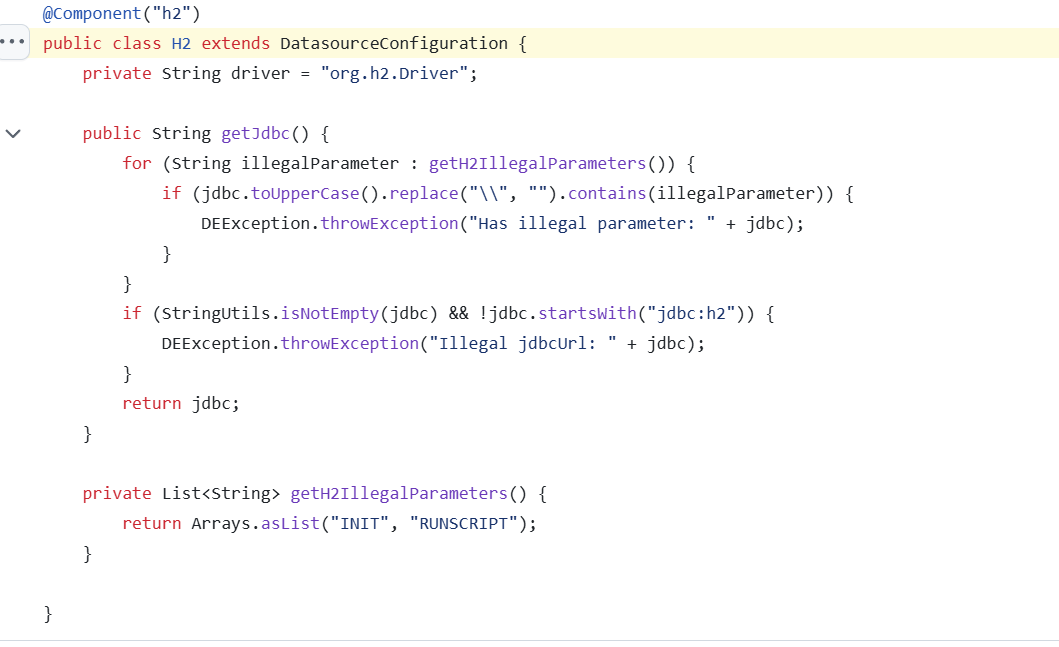Click the "Has illegal parameter: " string
Viewport: 1059px width, 647px height.
[x=593, y=224]
